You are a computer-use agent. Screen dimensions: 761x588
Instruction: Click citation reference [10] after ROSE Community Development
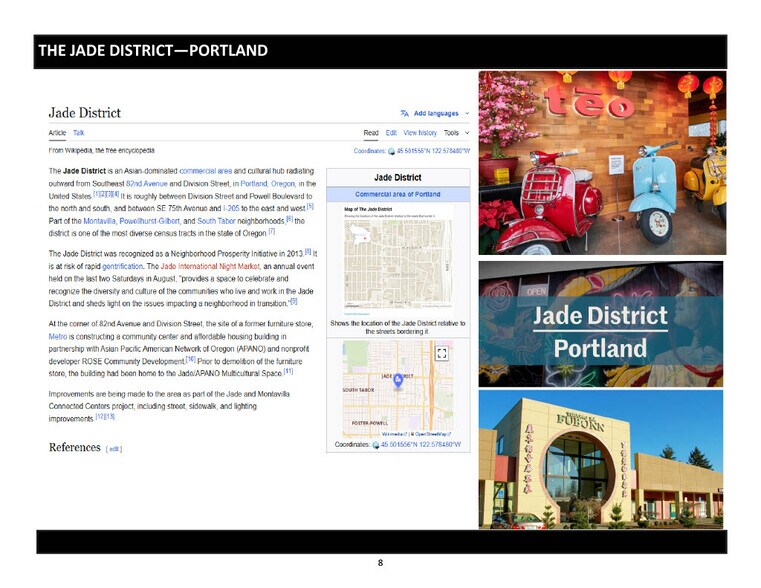point(191,359)
